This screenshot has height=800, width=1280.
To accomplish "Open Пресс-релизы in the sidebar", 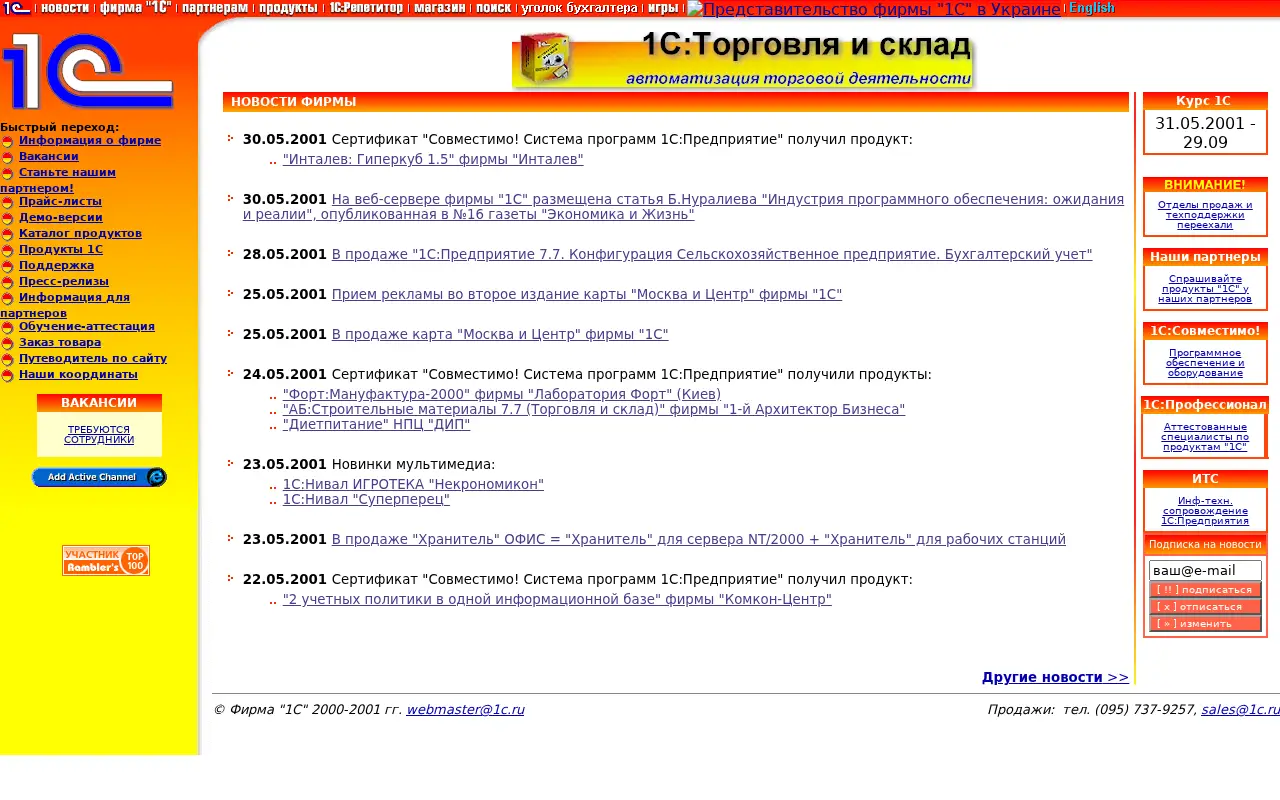I will coord(64,281).
